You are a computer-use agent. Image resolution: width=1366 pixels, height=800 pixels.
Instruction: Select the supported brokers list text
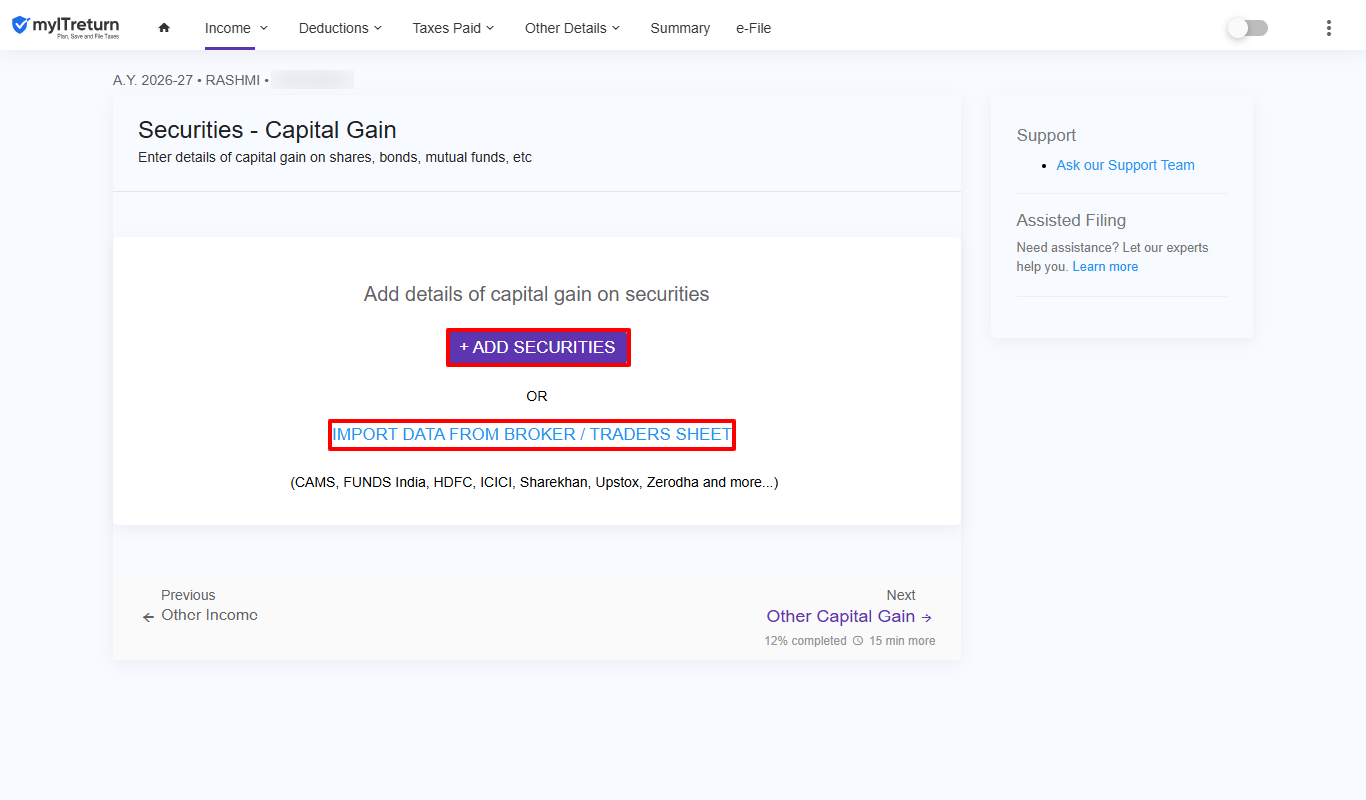[x=535, y=482]
